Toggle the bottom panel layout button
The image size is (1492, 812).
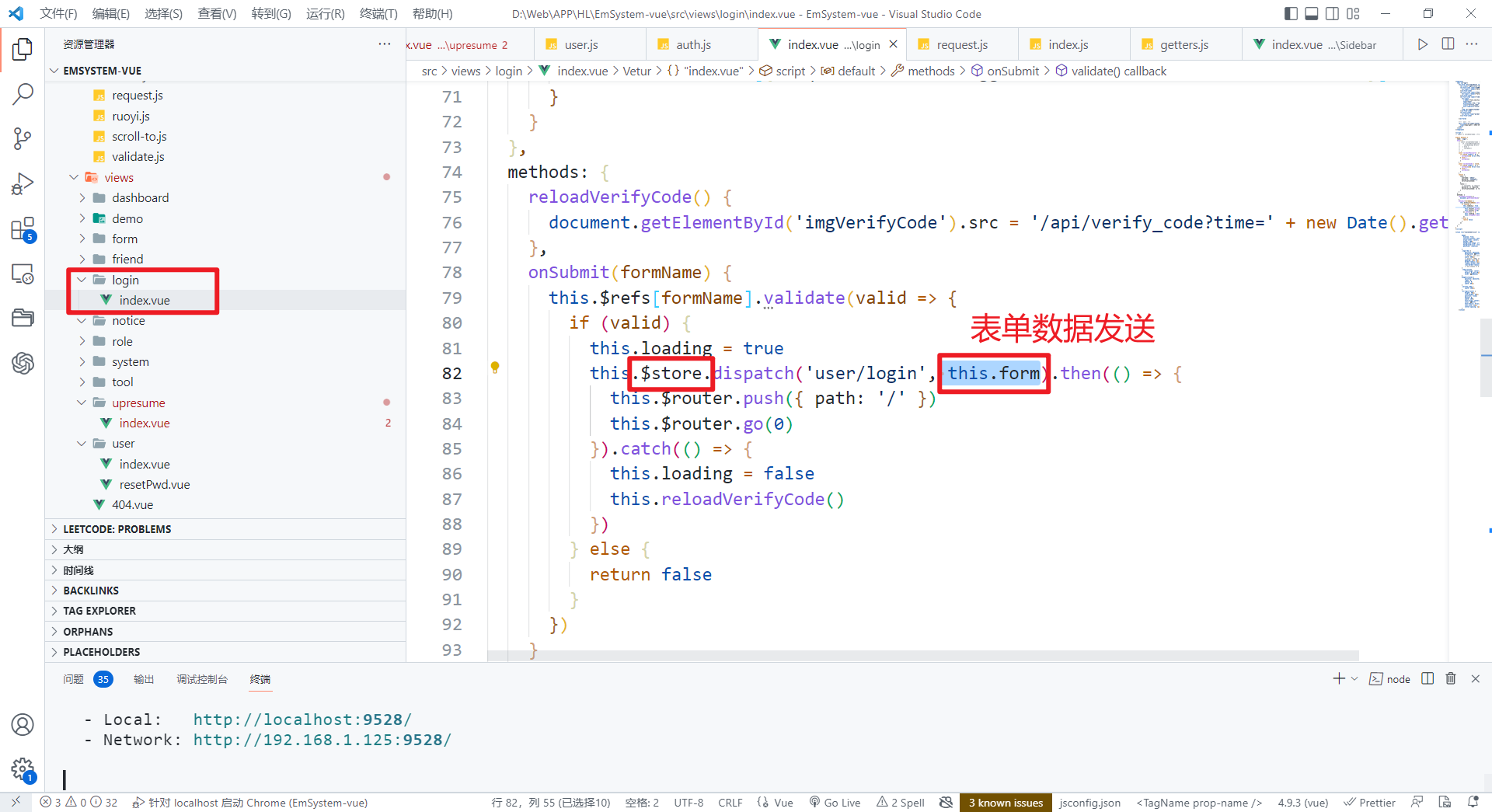(1312, 13)
